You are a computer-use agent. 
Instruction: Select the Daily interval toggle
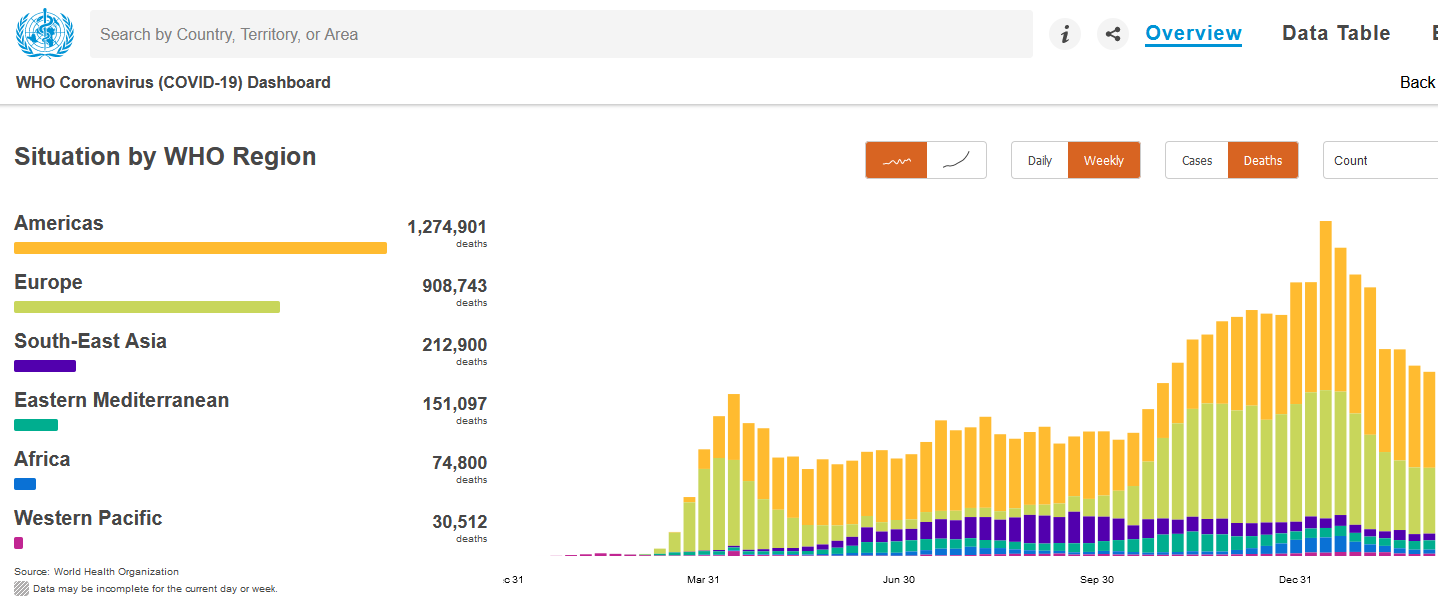tap(1040, 160)
